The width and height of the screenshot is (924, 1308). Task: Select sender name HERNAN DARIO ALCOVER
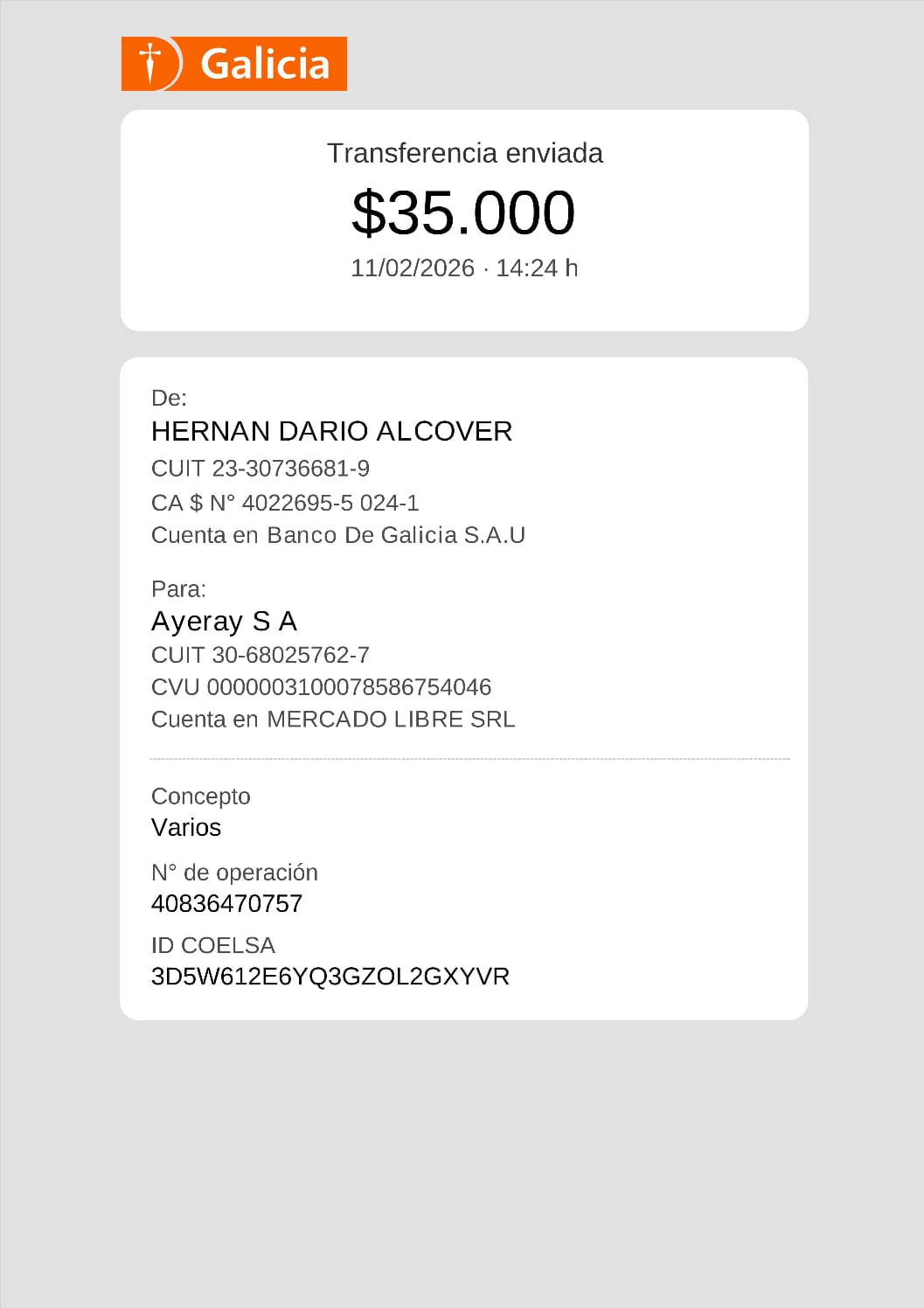click(x=331, y=431)
